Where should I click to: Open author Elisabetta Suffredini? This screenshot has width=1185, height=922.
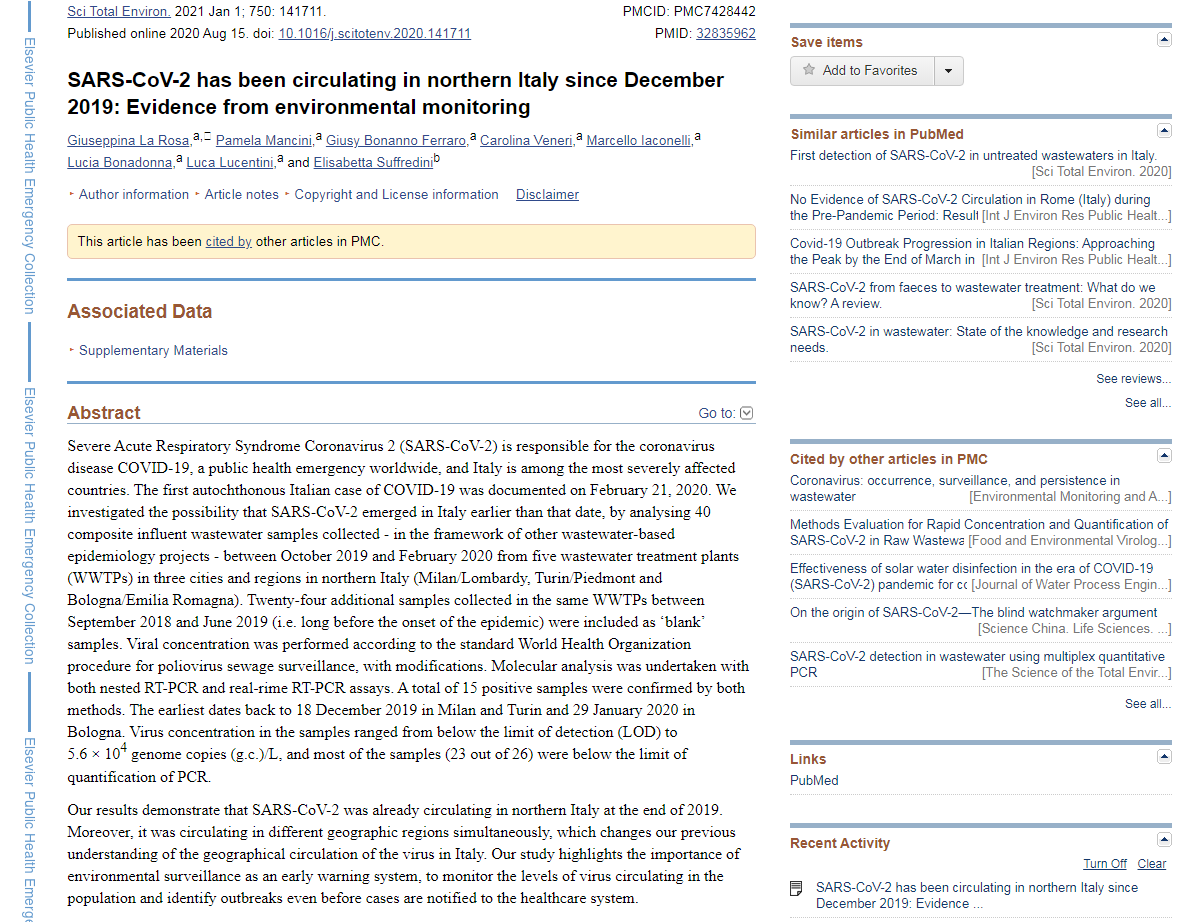point(373,162)
